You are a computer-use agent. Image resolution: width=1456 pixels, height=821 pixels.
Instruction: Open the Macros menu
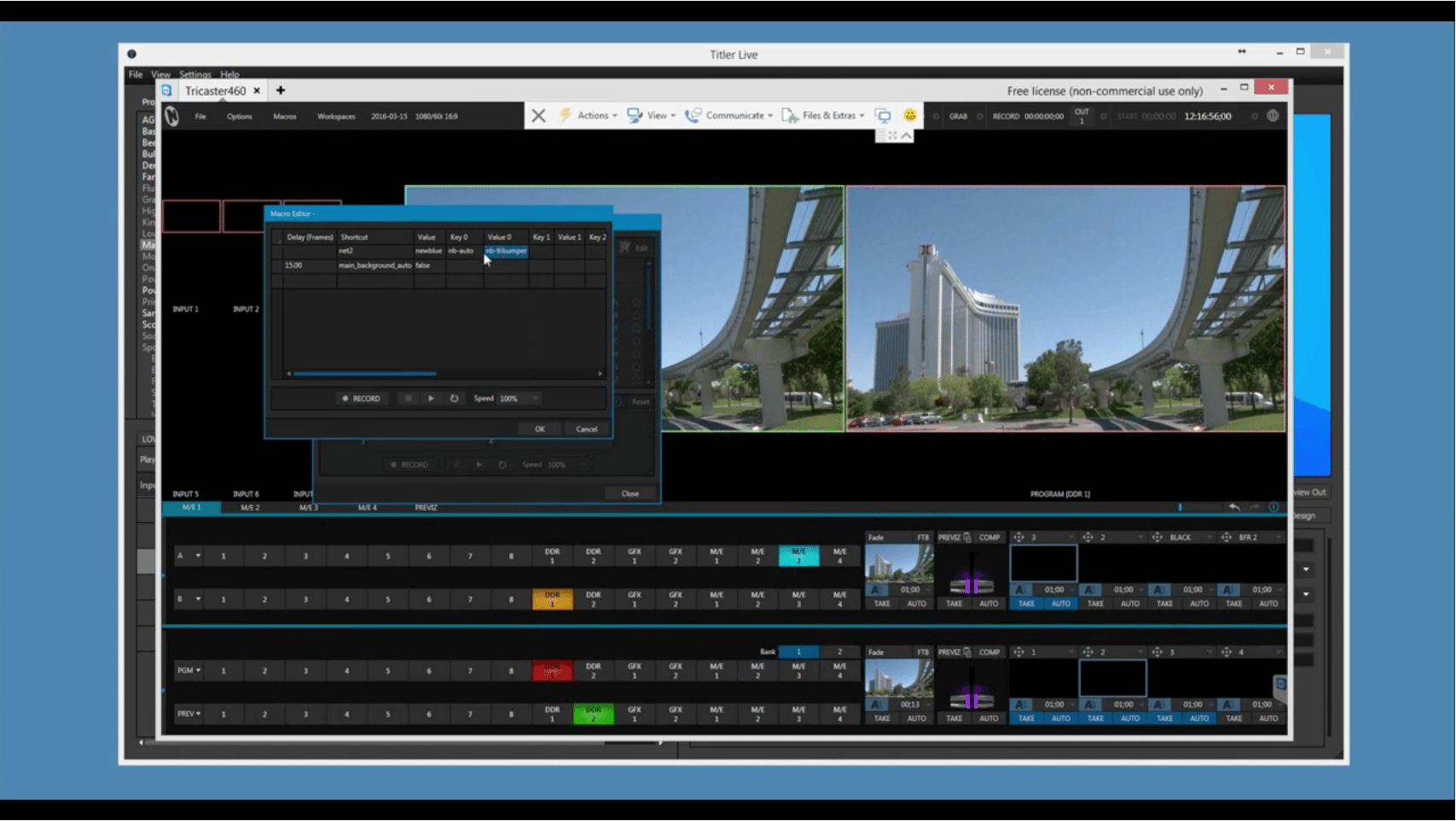[x=285, y=116]
